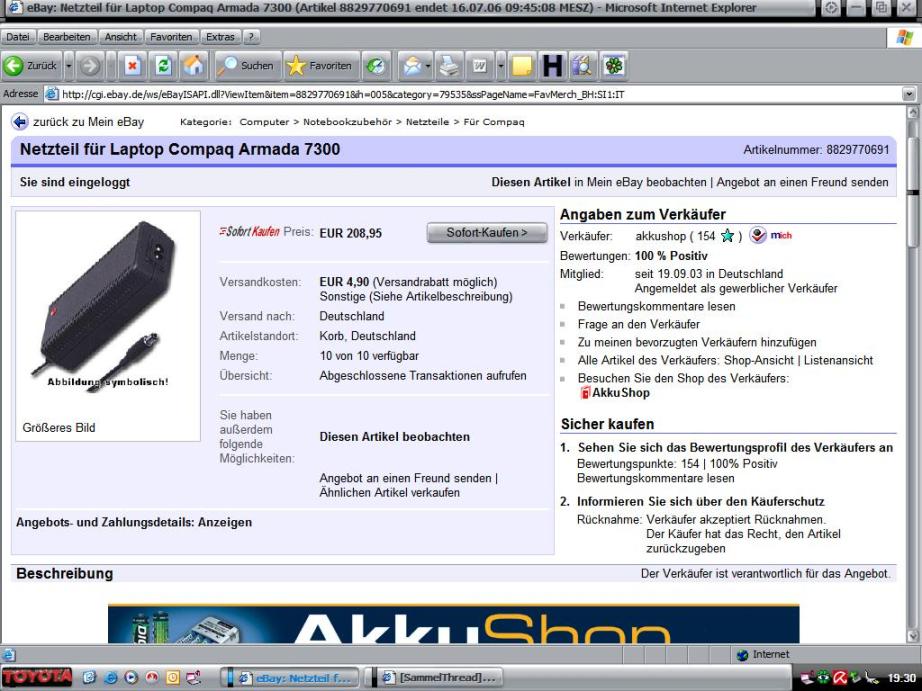Open the Bearbeiten menu
922x691 pixels.
[66, 36]
